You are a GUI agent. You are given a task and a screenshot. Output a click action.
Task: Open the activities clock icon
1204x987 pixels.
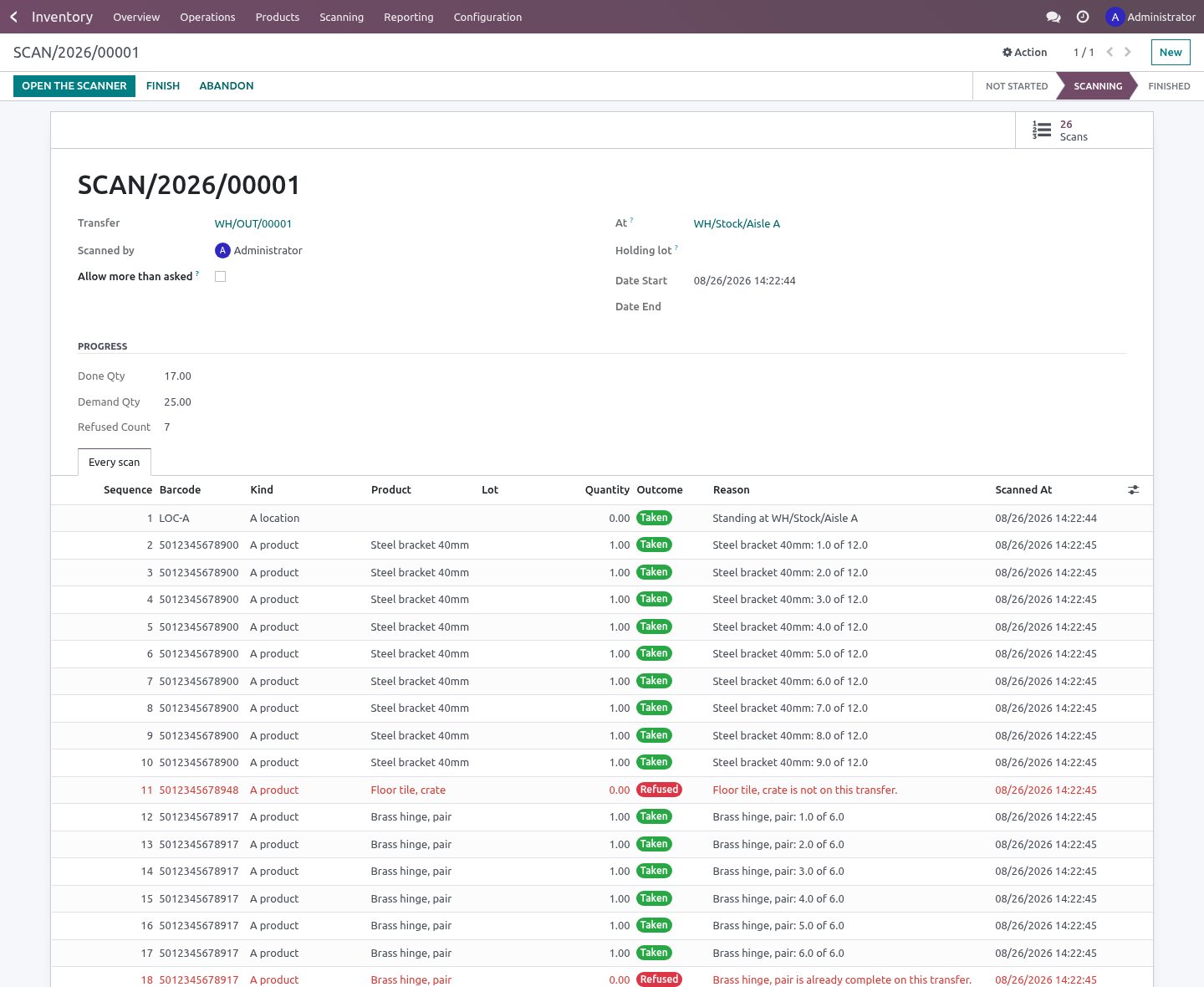1083,17
